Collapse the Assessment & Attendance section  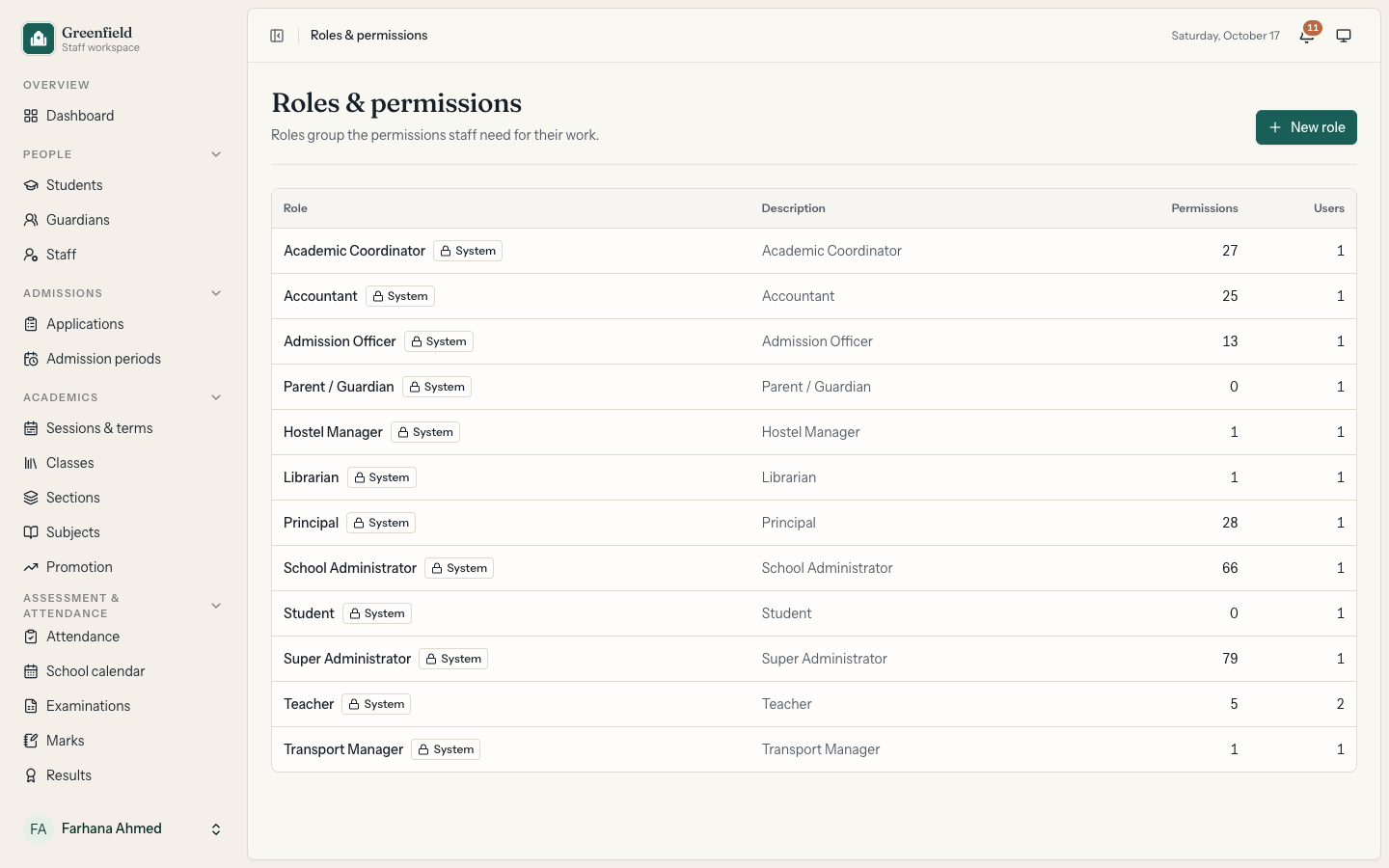coord(216,606)
